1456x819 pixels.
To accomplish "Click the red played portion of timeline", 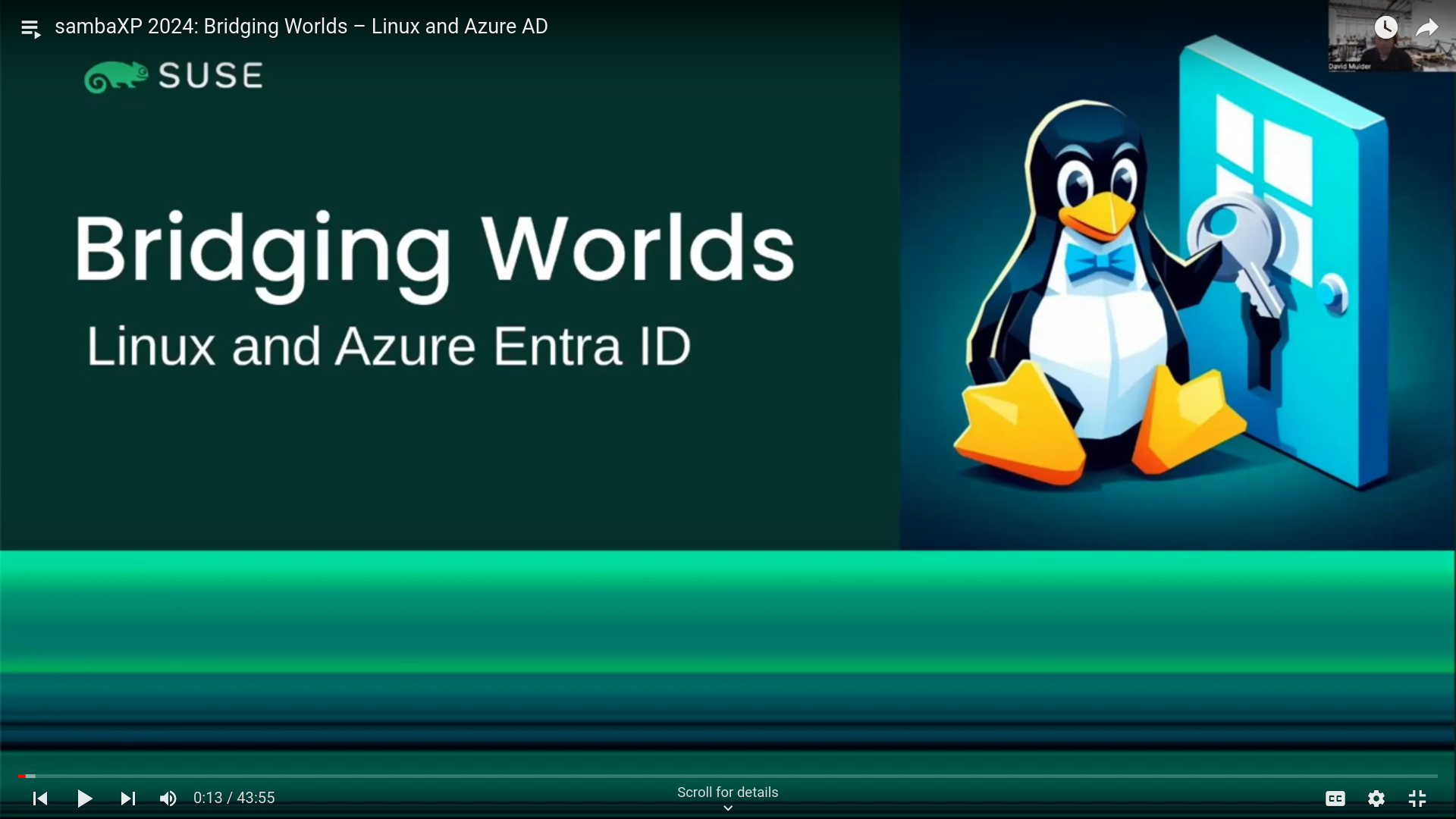I will (22, 776).
